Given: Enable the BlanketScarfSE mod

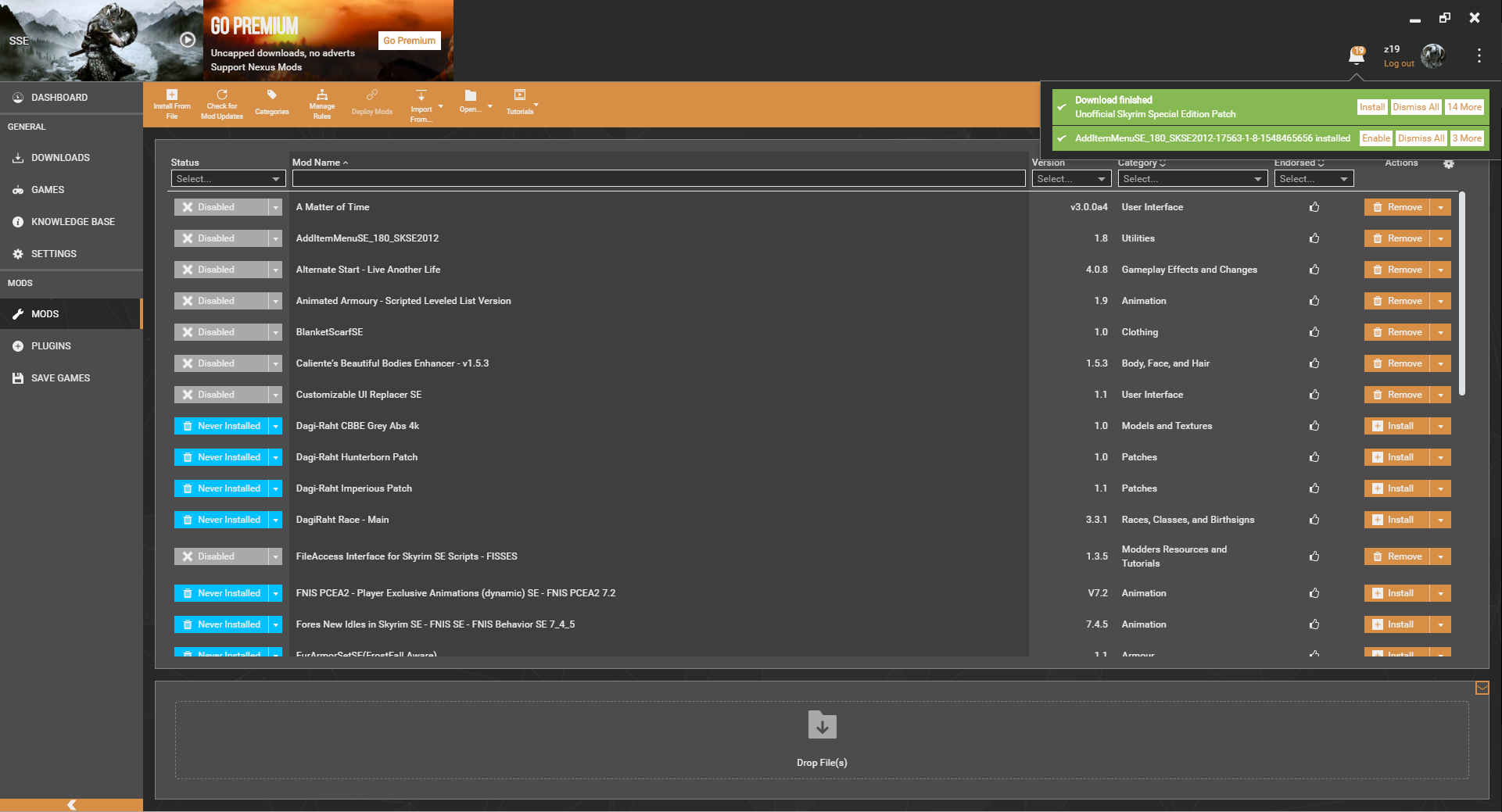Looking at the screenshot, I should (221, 332).
